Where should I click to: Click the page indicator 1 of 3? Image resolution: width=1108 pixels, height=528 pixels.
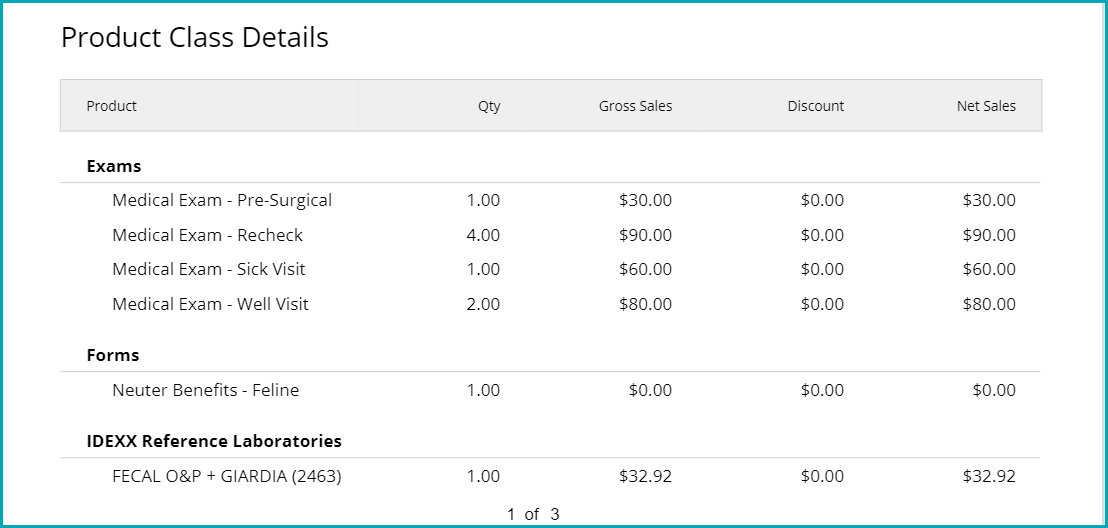click(532, 514)
